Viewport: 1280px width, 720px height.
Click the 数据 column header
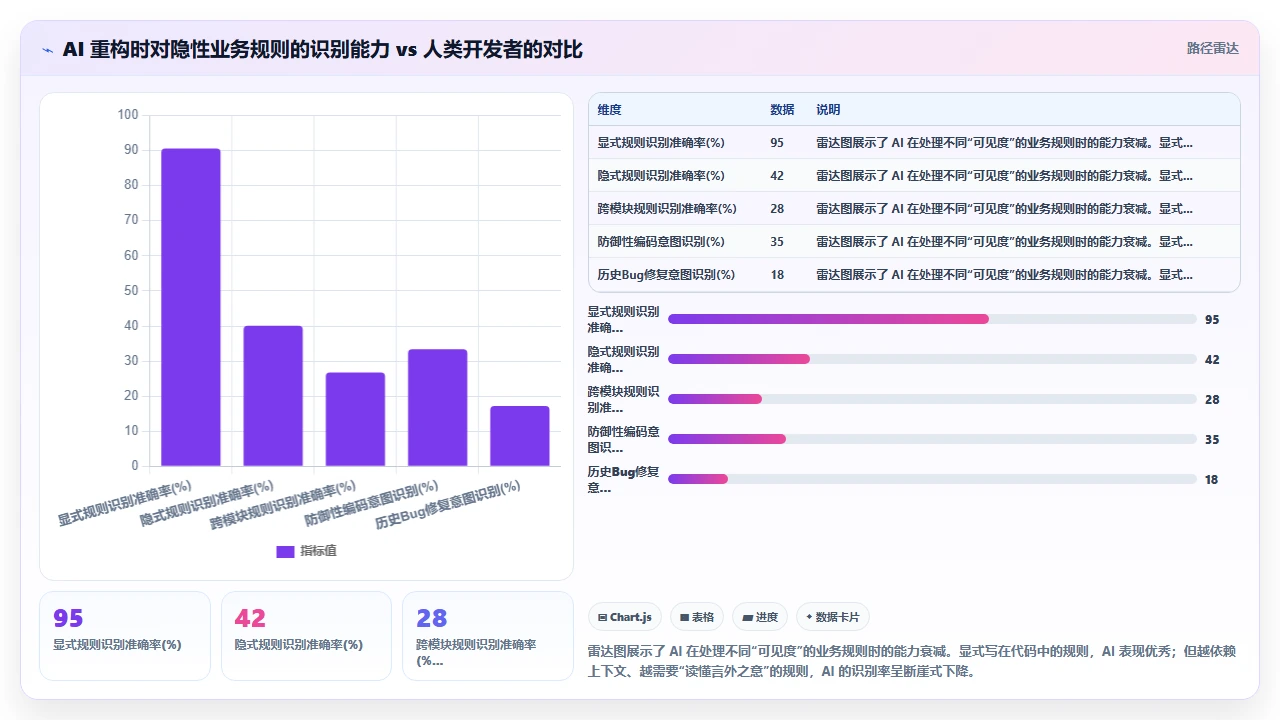point(782,110)
